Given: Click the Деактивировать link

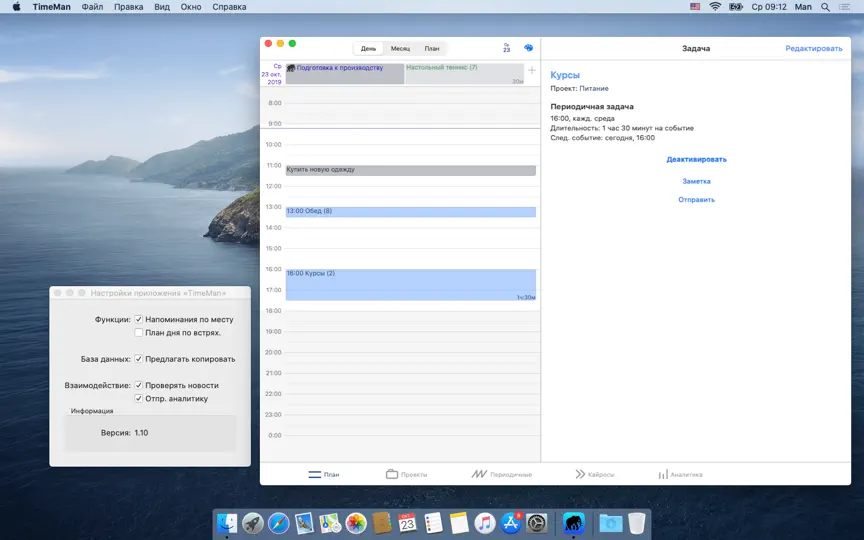Looking at the screenshot, I should [696, 159].
